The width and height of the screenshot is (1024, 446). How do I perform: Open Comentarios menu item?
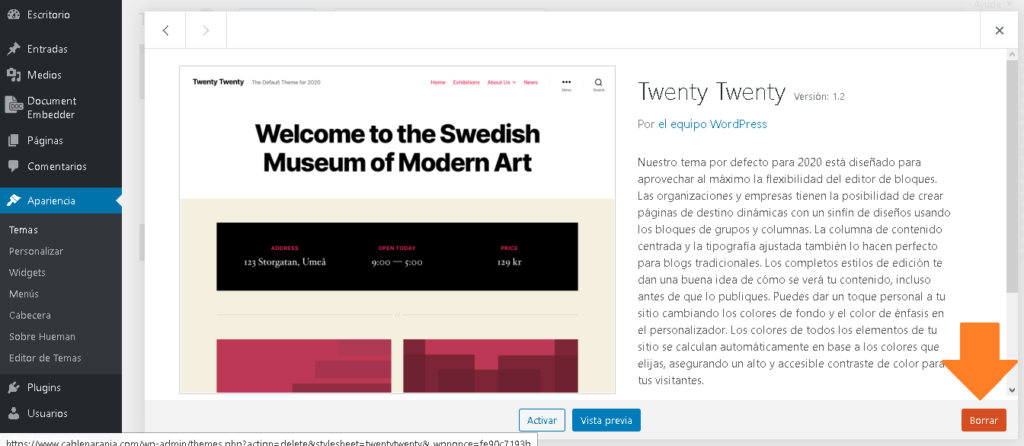point(57,167)
